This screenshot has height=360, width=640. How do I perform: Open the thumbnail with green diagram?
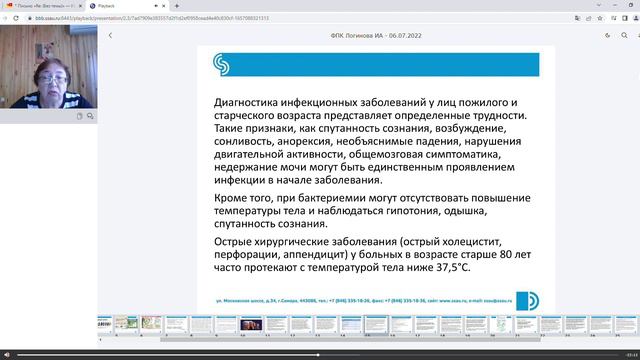click(501, 325)
